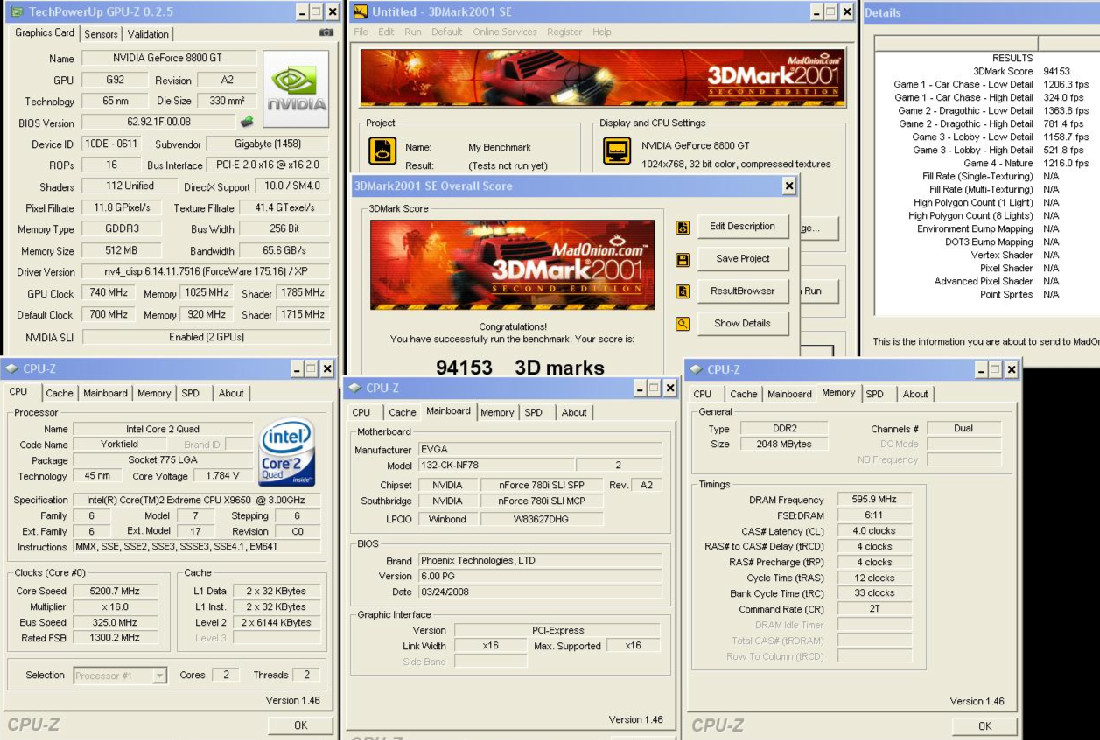Viewport: 1100px width, 740px height.
Task: Click the Core Voltage value 1.784 V
Action: (222, 476)
